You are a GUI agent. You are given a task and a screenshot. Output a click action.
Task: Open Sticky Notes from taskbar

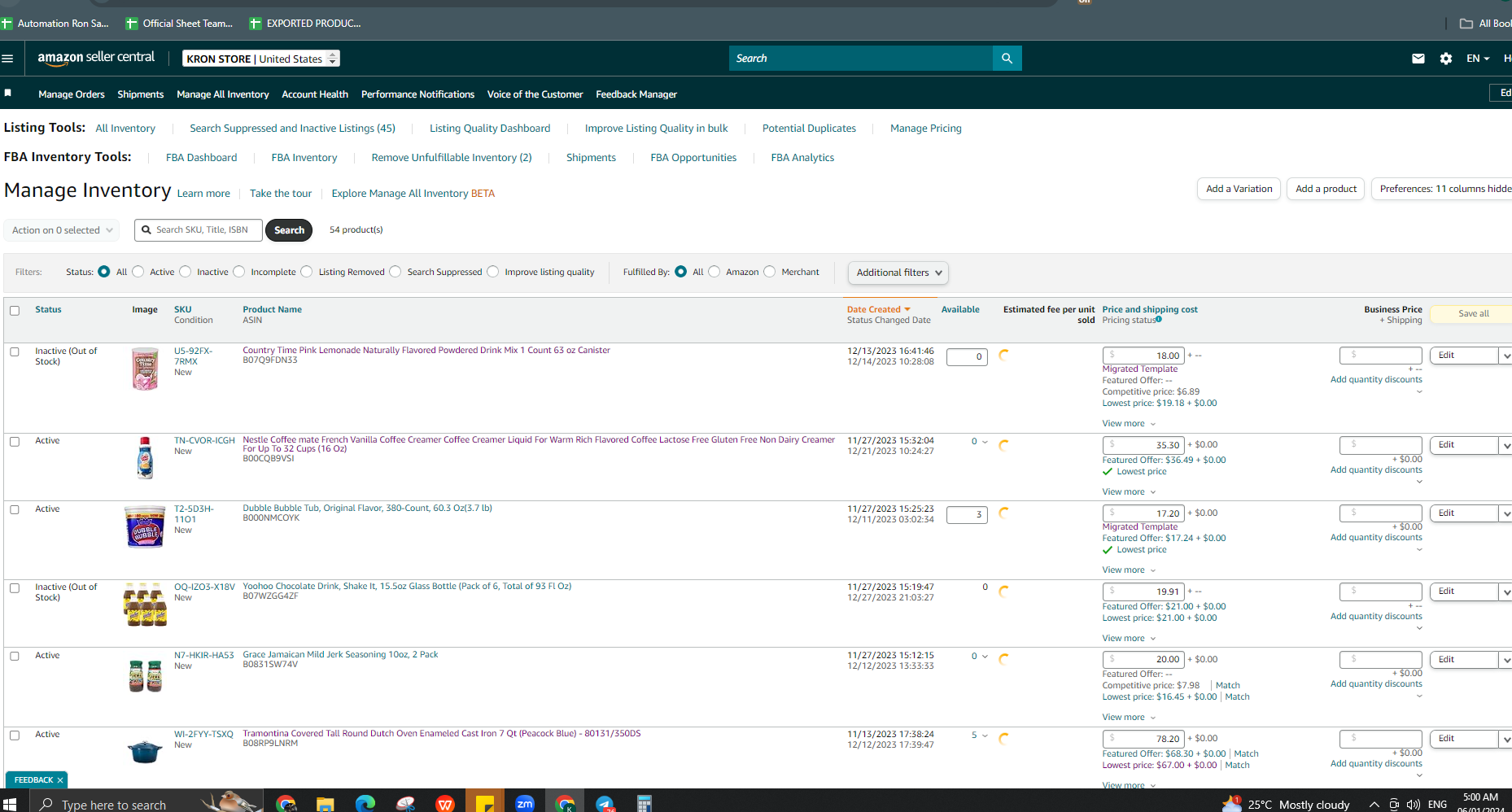(x=485, y=804)
